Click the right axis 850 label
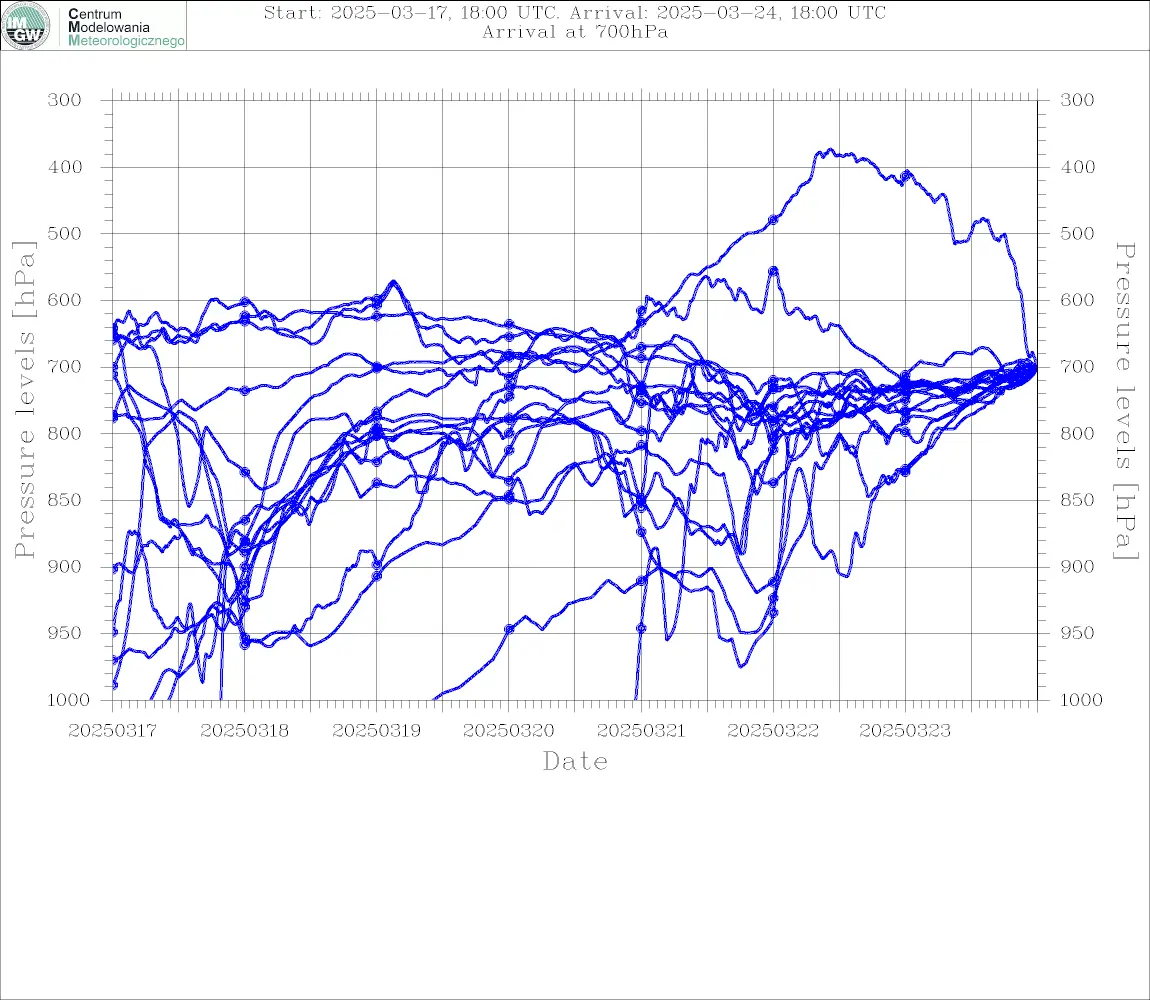The width and height of the screenshot is (1150, 1000). tap(1077, 500)
